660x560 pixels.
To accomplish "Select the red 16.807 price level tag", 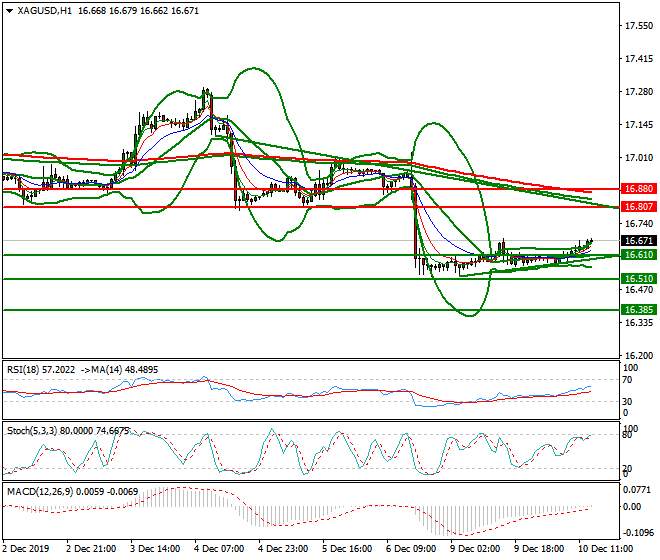I will tap(637, 207).
